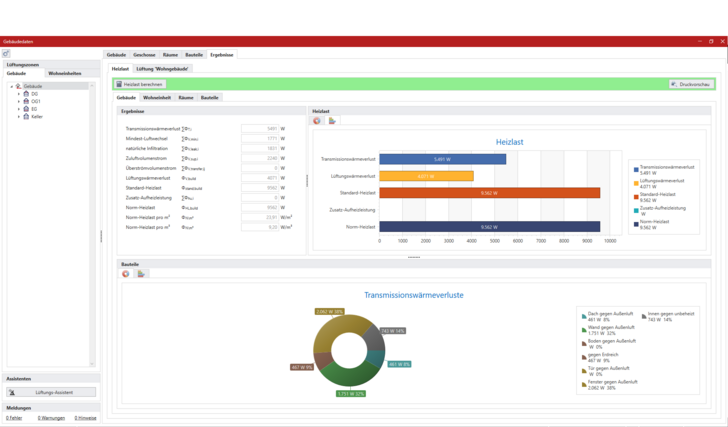Click the Lüftungswärmeverlust value field 4071
Viewport: 728px width, 427px height.
point(260,178)
